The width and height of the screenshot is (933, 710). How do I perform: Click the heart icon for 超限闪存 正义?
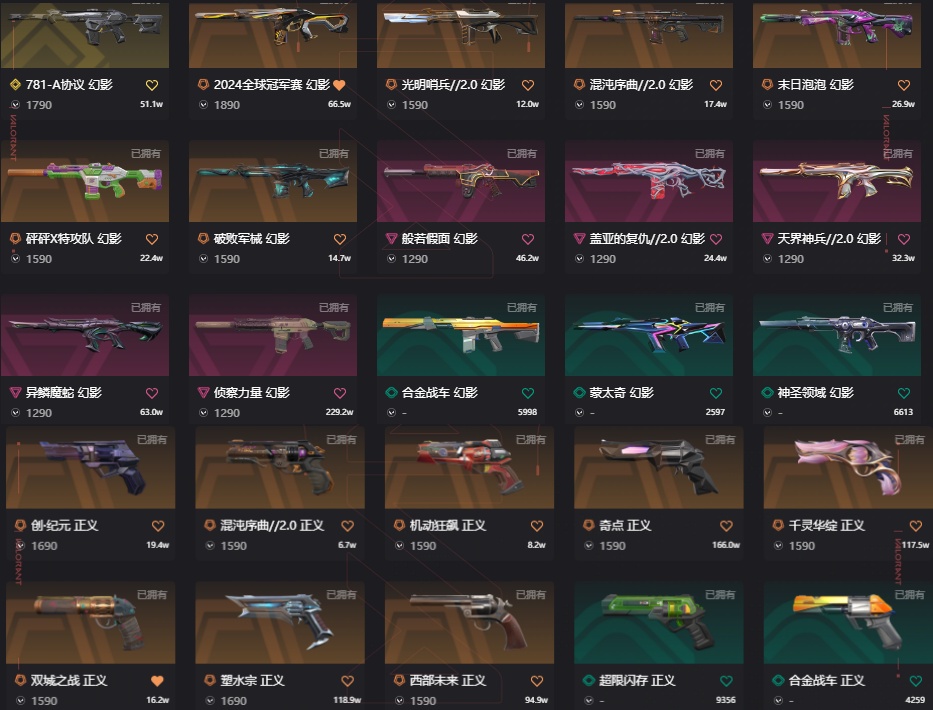pos(727,681)
